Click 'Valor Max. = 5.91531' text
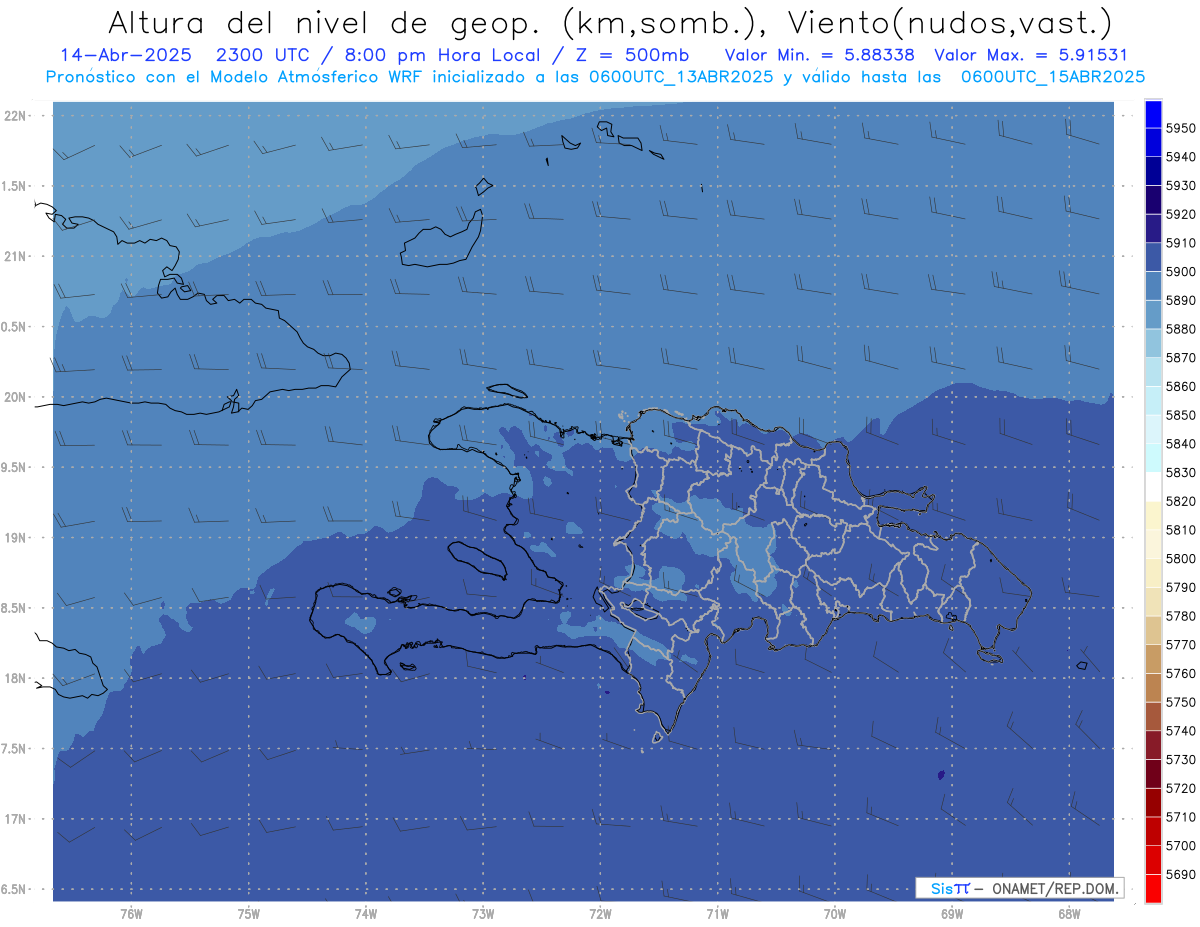The image size is (1200, 927). point(1030,55)
